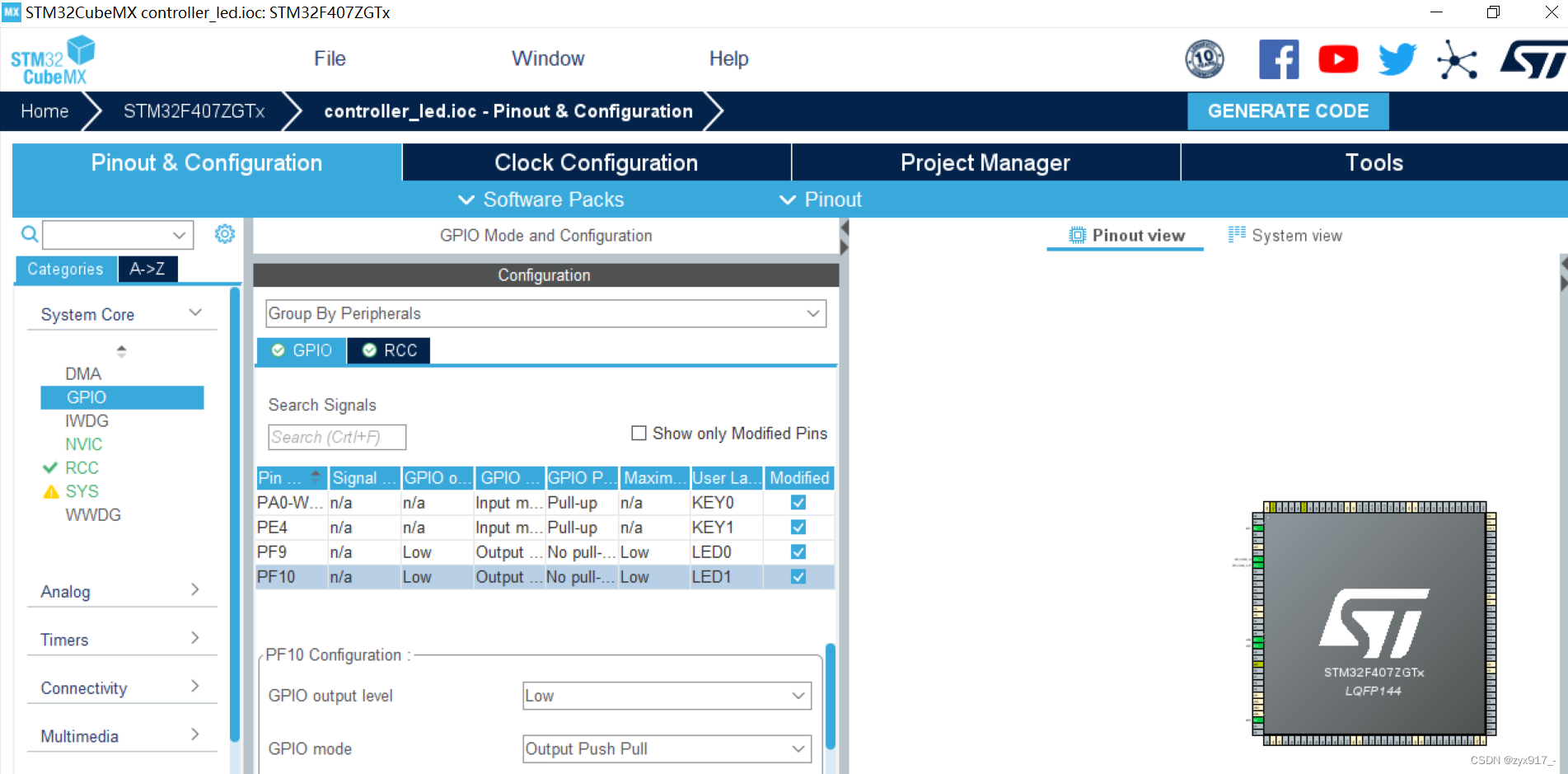Open the Group By Peripherals dropdown

point(545,313)
